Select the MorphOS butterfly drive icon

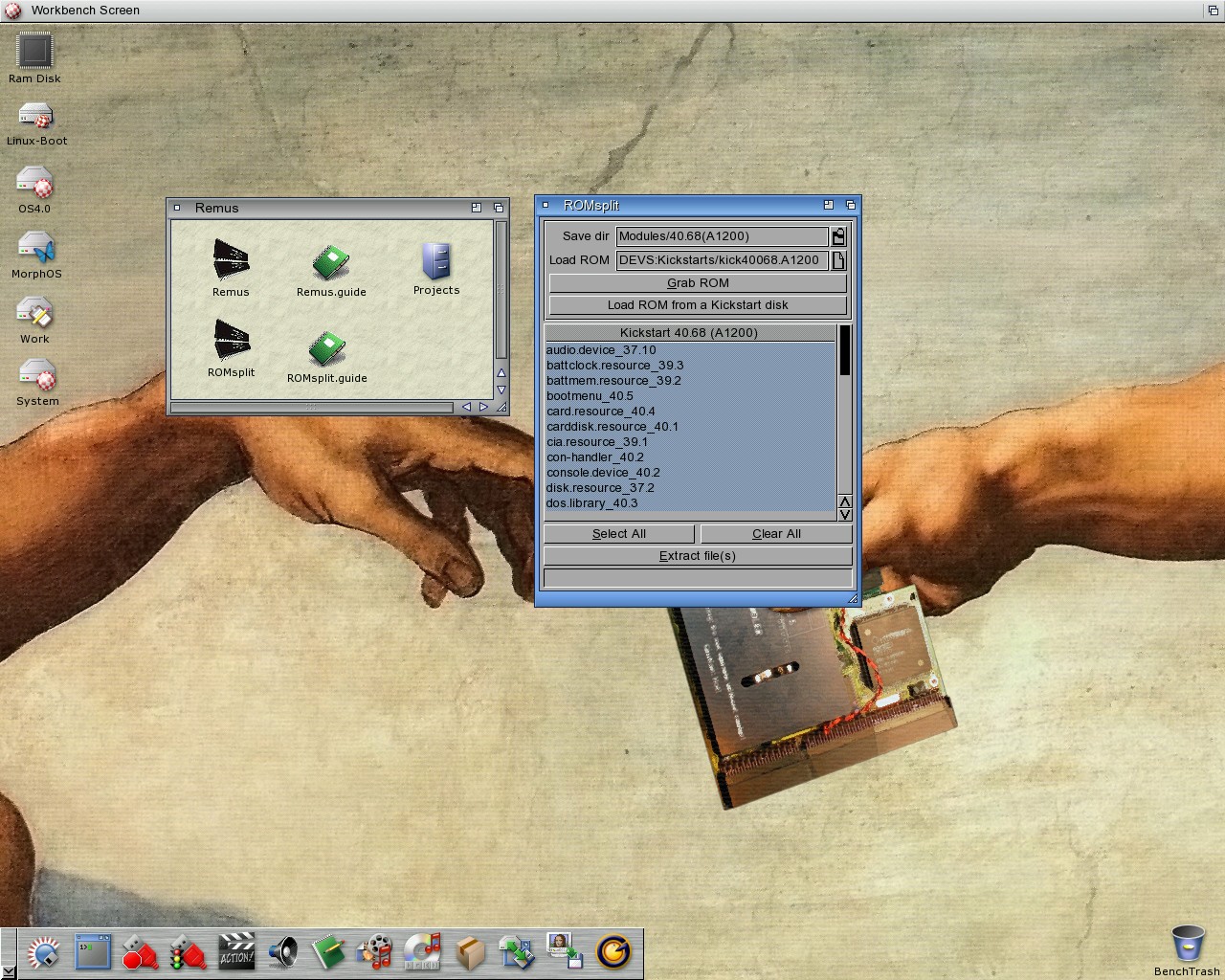coord(36,247)
